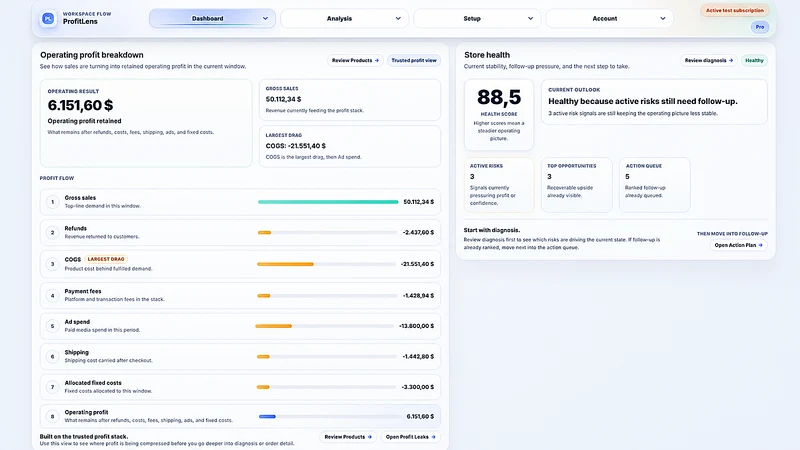
Task: Click step 7 circle for Allocated fixed costs
Action: [53, 387]
